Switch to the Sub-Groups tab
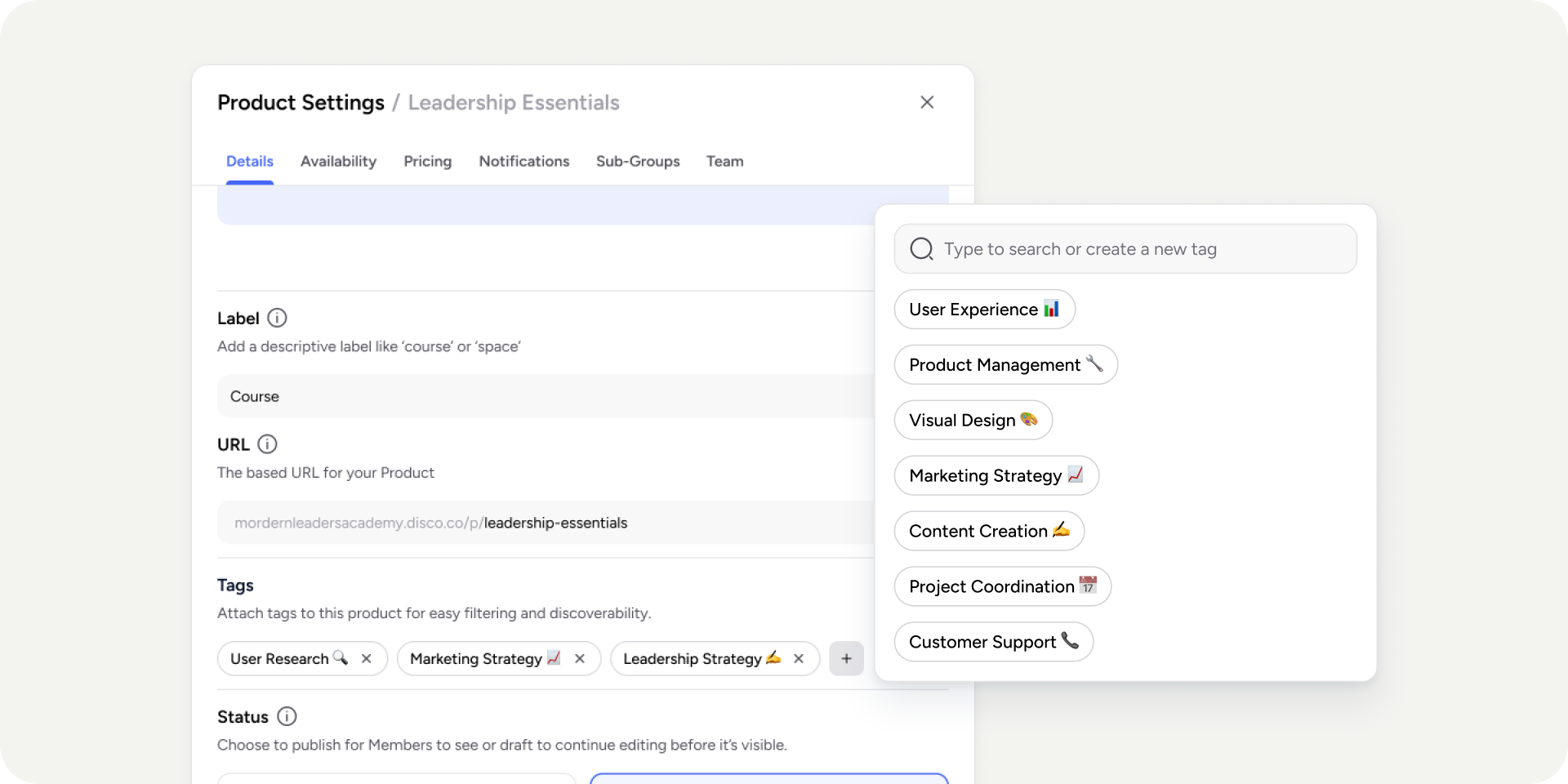 tap(638, 161)
